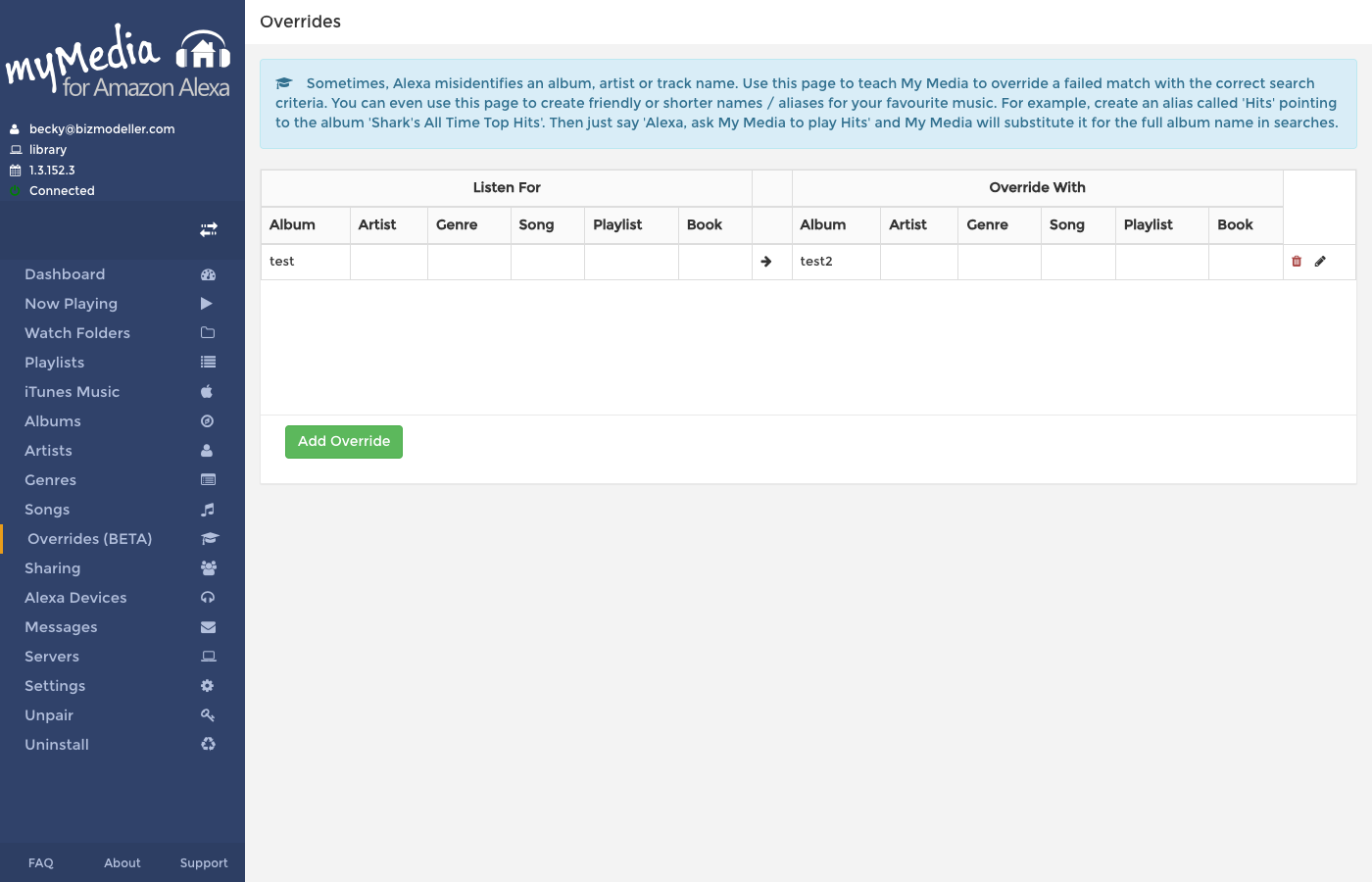The height and width of the screenshot is (882, 1372).
Task: Select Sharing from the sidebar
Action: (x=53, y=568)
